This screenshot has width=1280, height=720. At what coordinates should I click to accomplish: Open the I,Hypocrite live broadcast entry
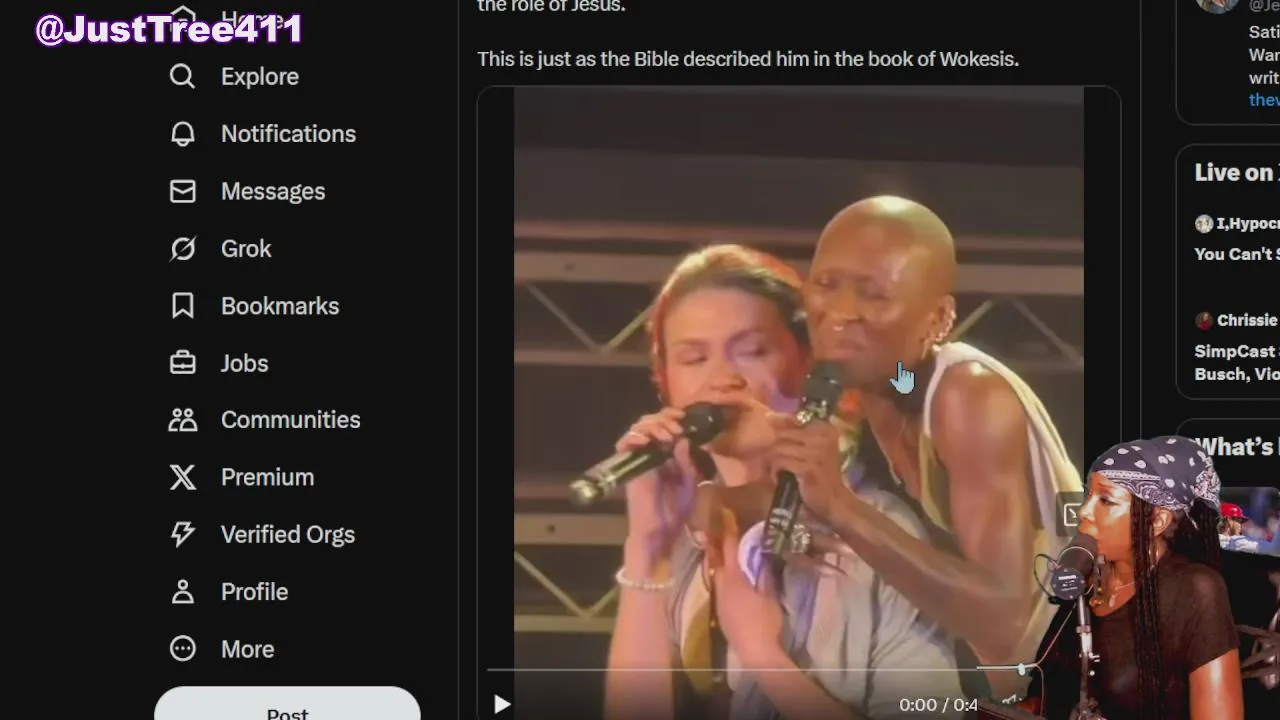[x=1236, y=238]
